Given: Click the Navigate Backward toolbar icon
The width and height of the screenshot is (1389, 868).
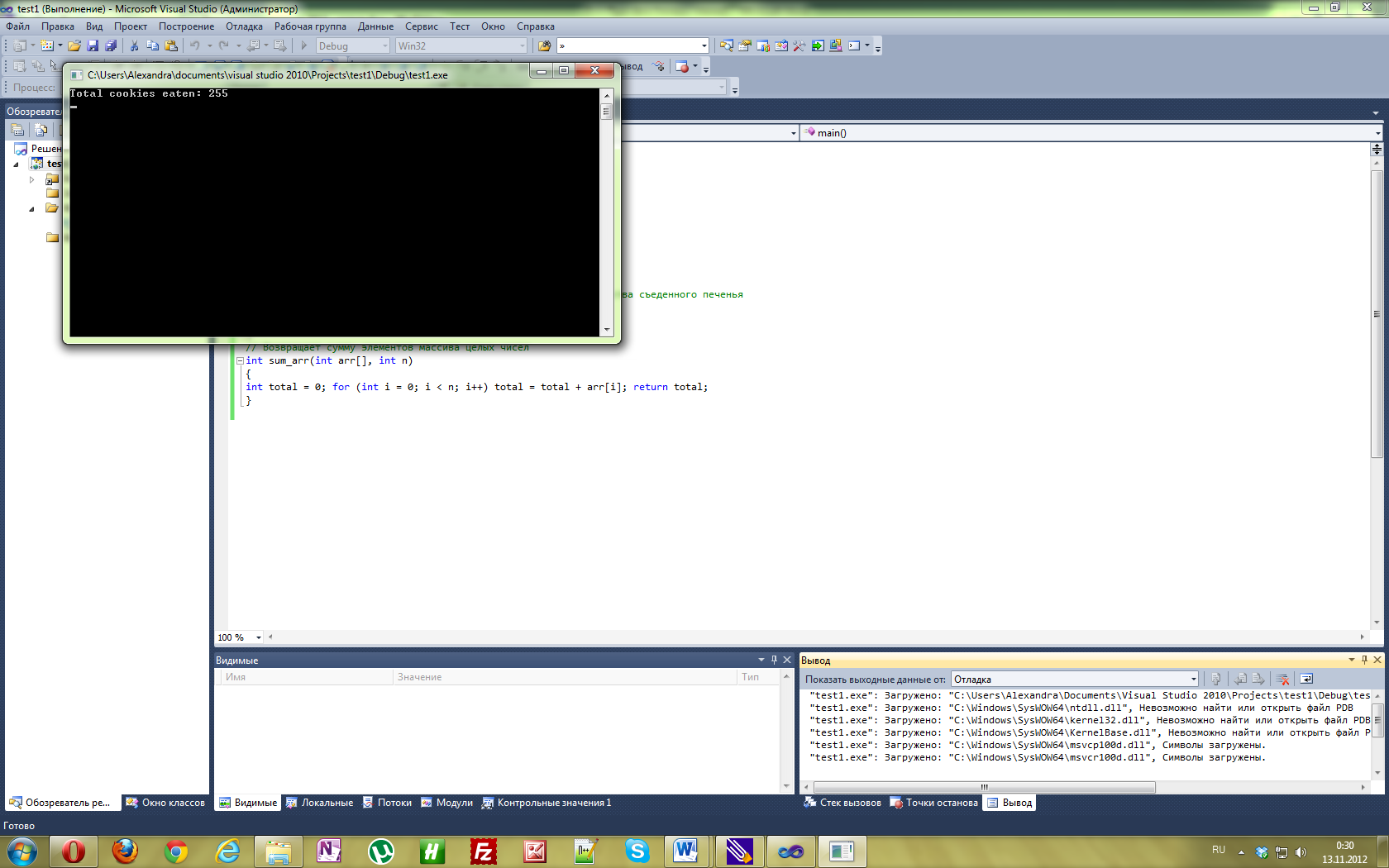Looking at the screenshot, I should pos(253,46).
